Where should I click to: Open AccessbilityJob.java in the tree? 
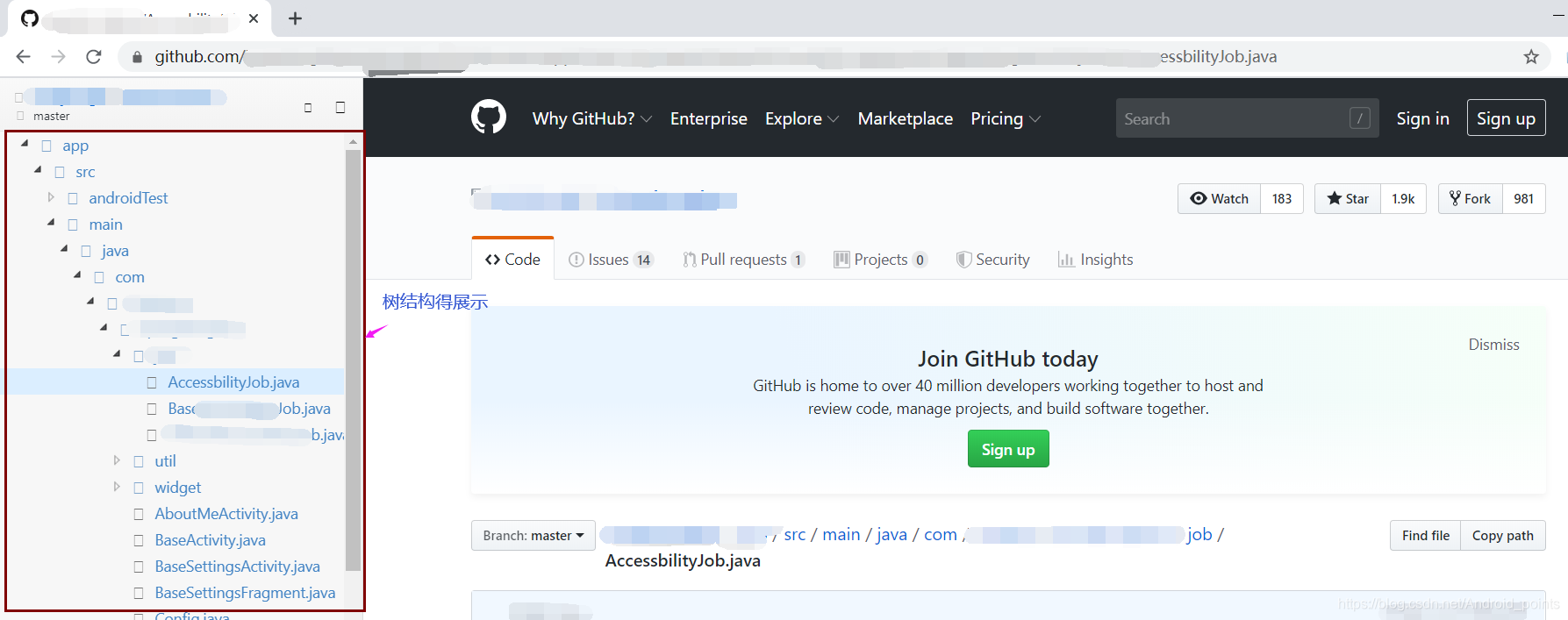point(233,382)
